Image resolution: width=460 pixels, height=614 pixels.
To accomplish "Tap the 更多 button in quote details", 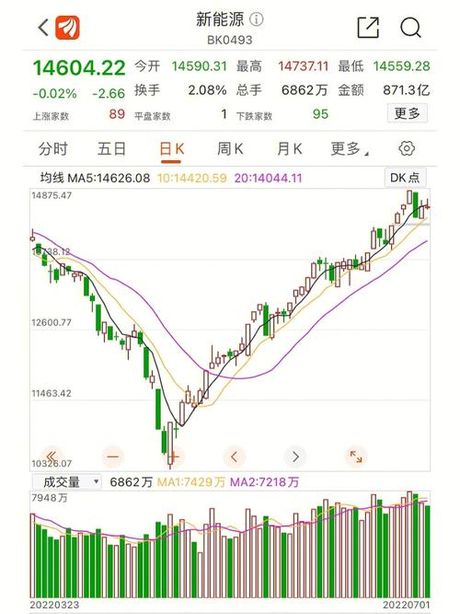I will tap(407, 114).
